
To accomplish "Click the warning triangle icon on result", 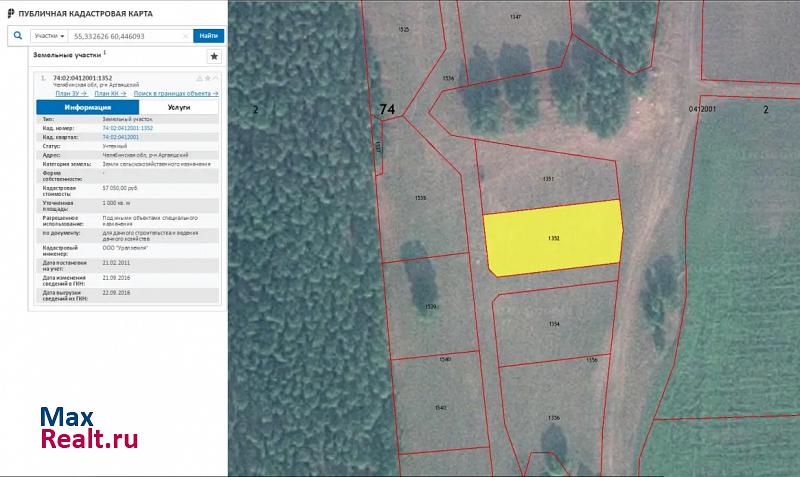I will pos(199,77).
